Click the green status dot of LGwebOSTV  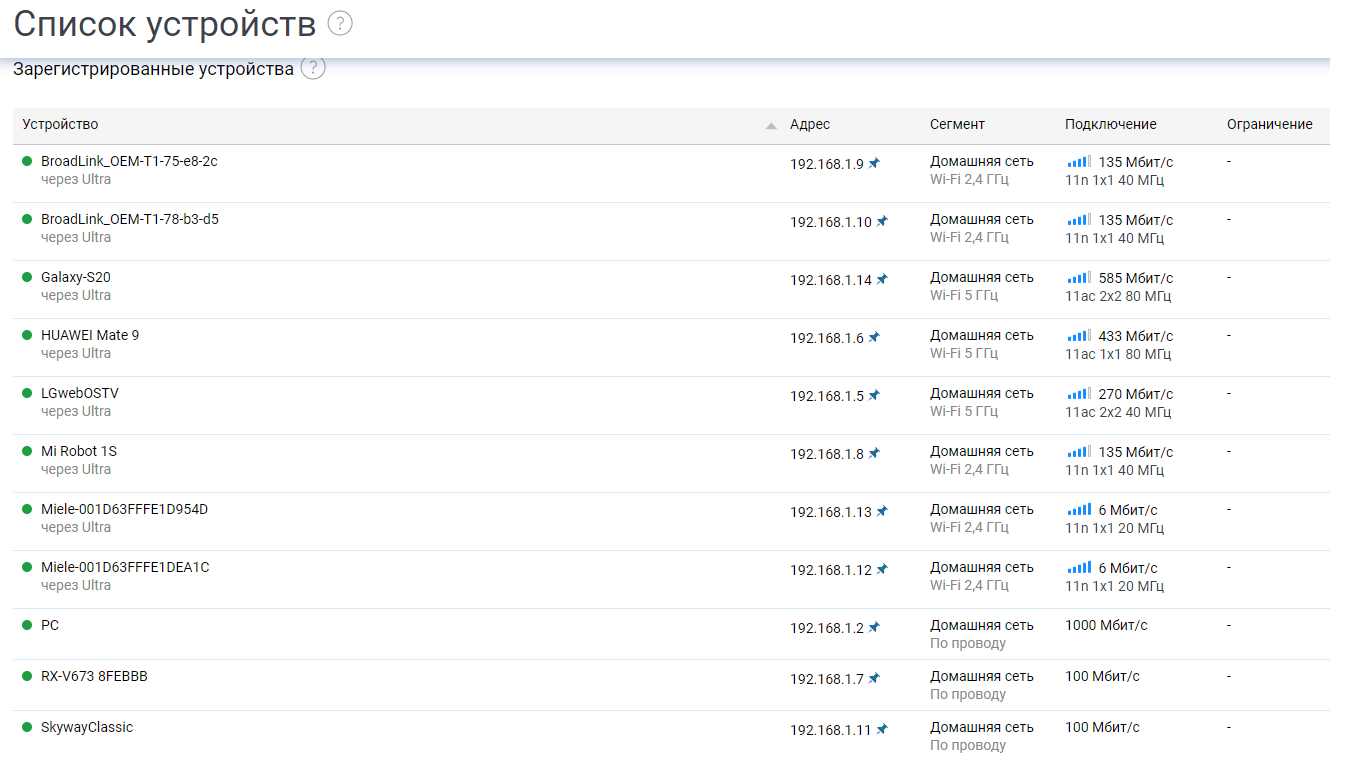point(27,393)
